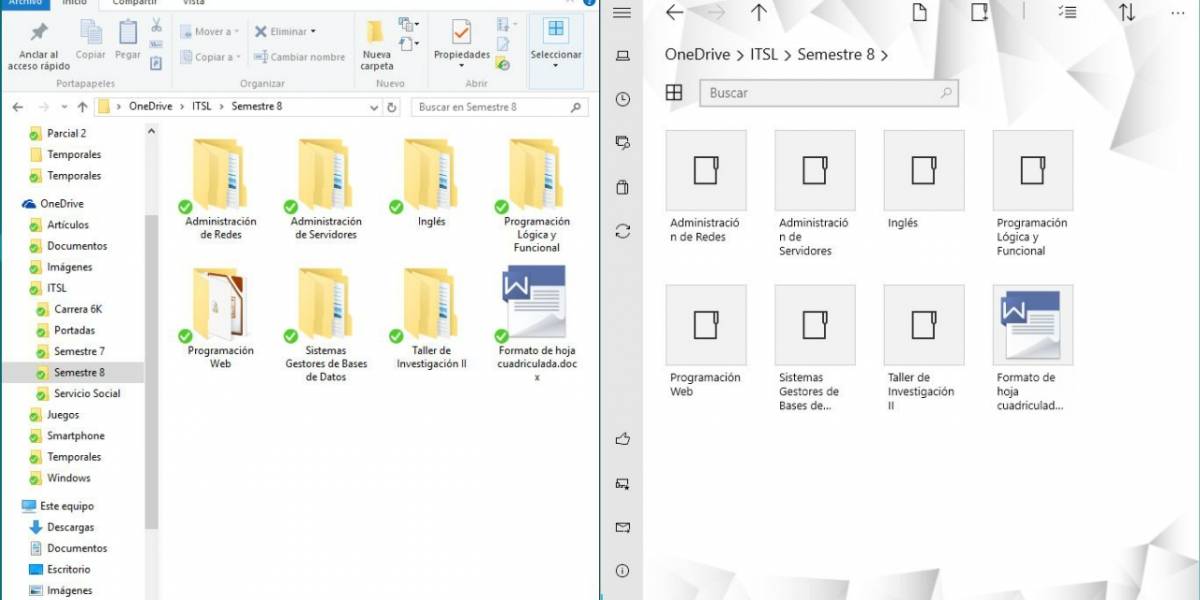This screenshot has height=600, width=1200.
Task: Open the Inicio ribbon tab
Action: pos(74,3)
